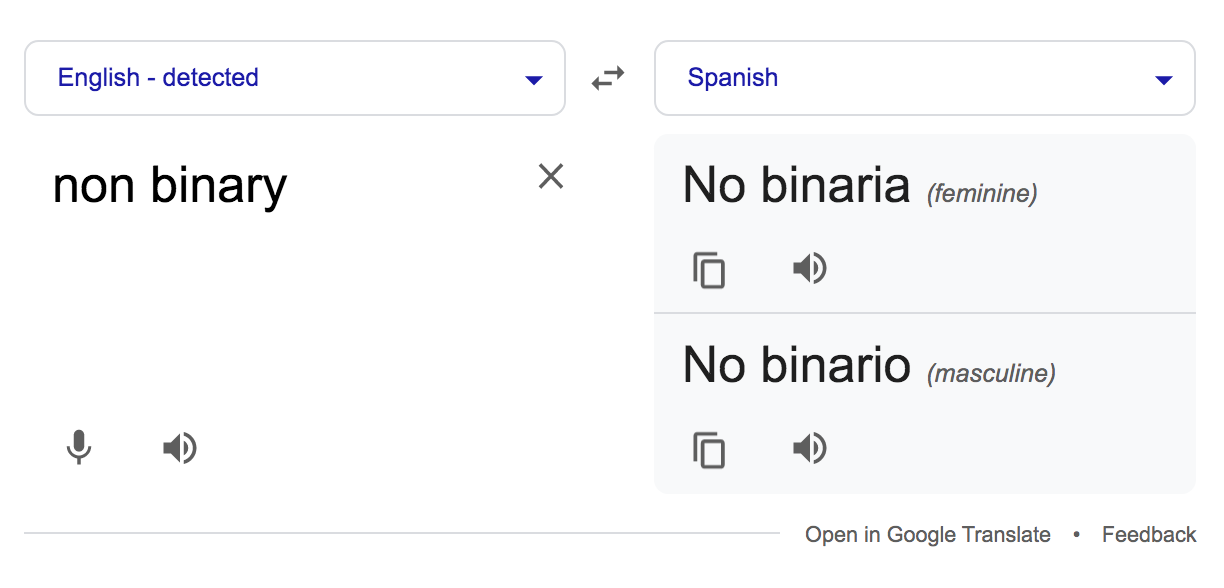Expand the Spanish target language arrow
Screen dimensions: 1224x588
[1163, 80]
